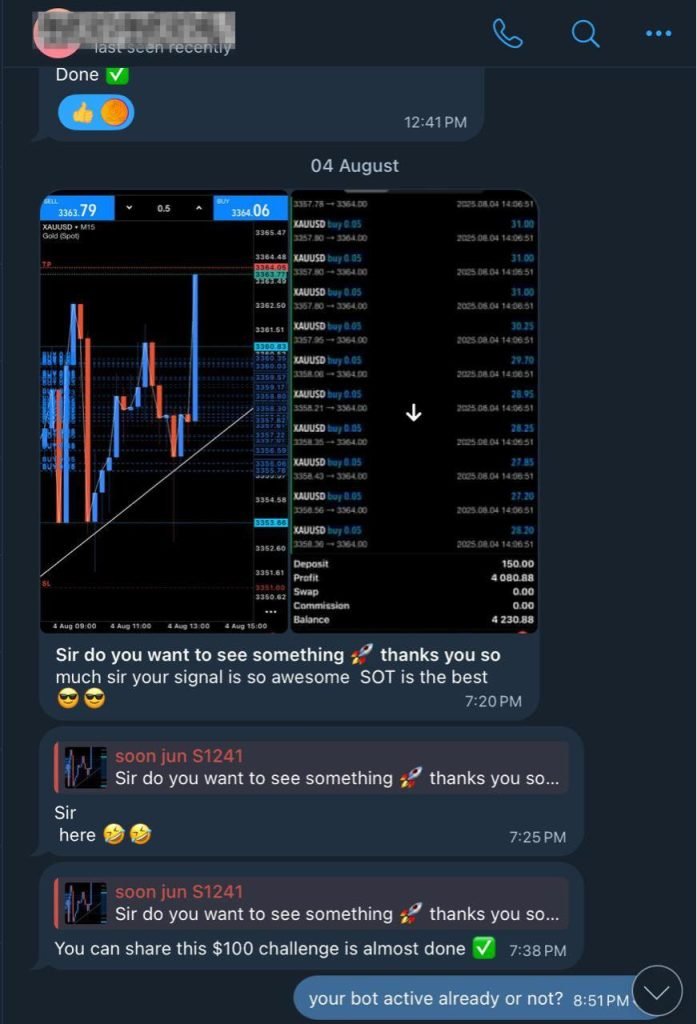Click the green checkmark Done message
Image resolution: width=697 pixels, height=1024 pixels.
tap(91, 75)
